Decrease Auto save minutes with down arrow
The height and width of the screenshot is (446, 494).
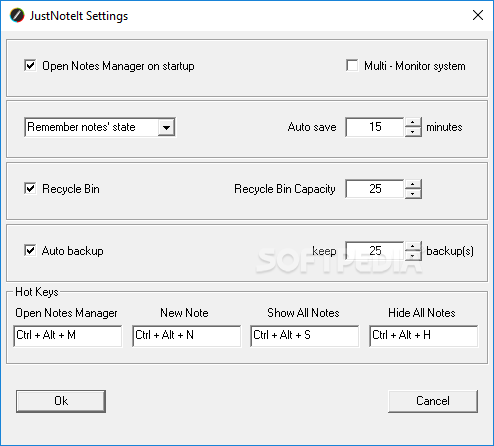413,132
